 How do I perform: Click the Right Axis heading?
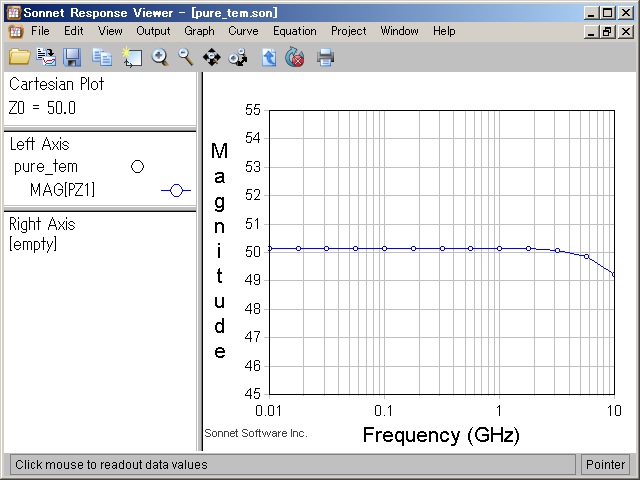tap(42, 224)
